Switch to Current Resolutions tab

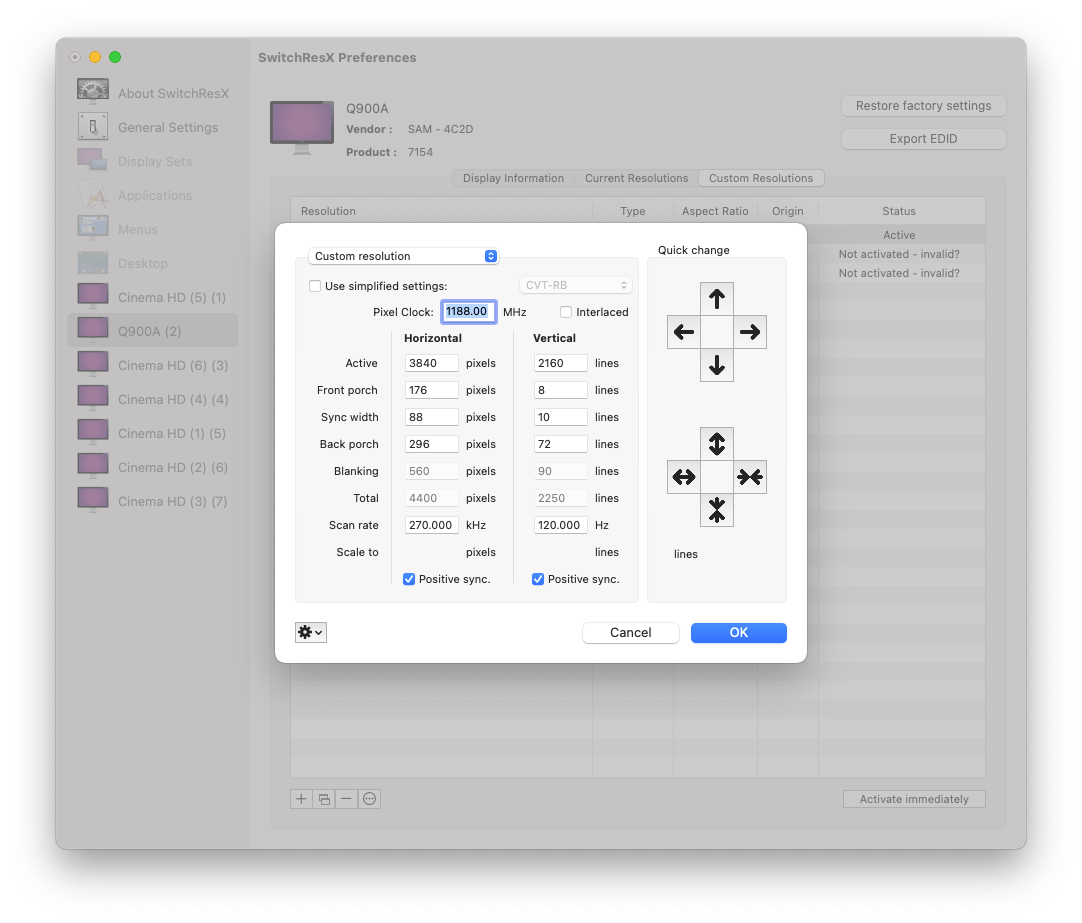[x=636, y=178]
